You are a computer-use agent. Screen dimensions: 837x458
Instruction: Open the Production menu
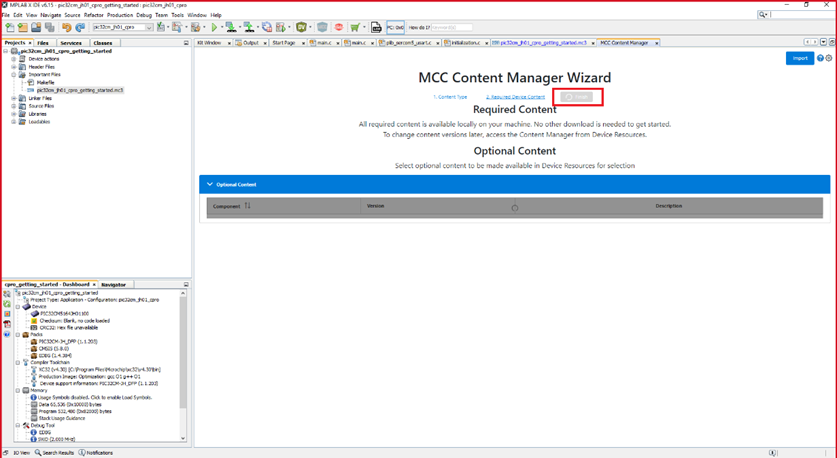[x=120, y=15]
